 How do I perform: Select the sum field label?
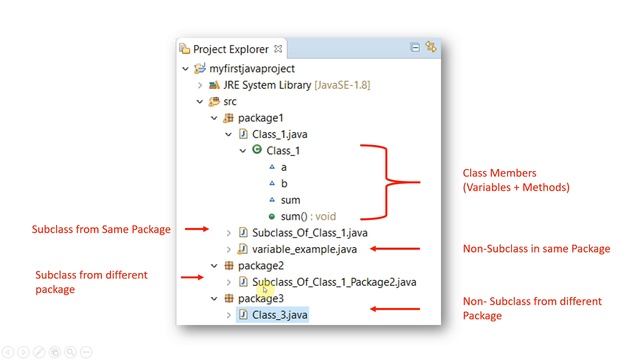pos(290,200)
